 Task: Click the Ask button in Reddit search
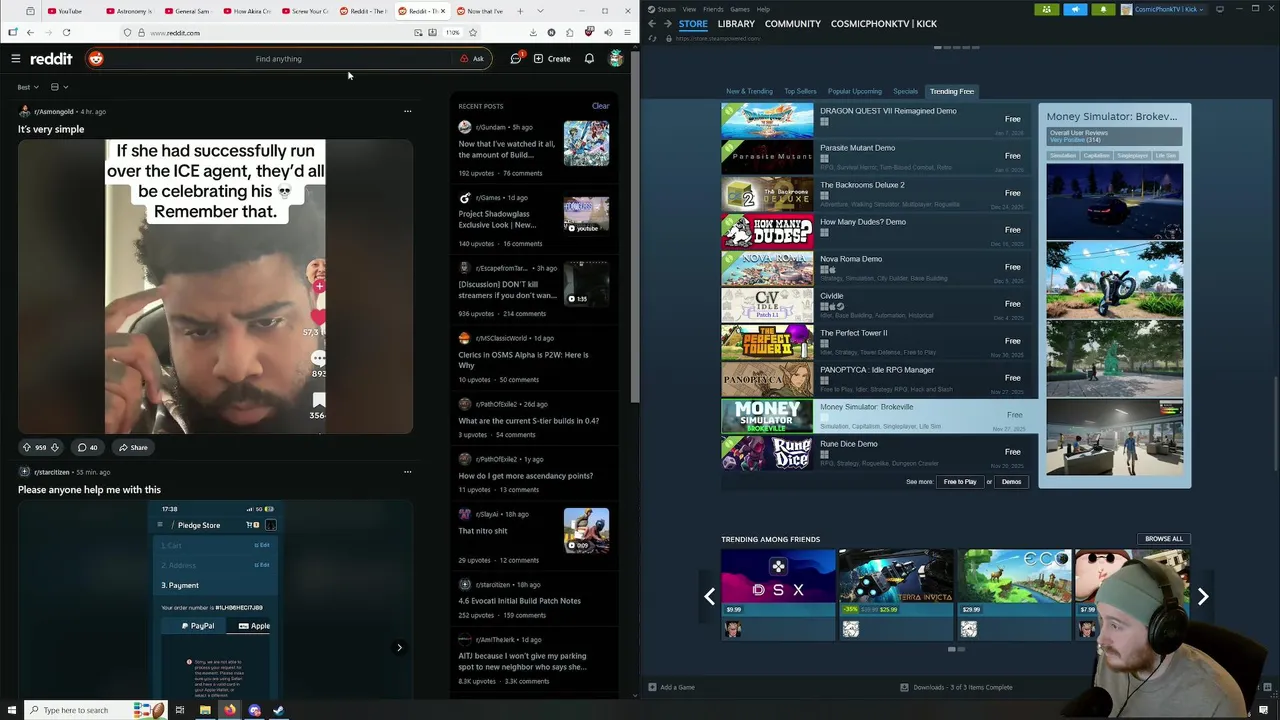click(472, 59)
